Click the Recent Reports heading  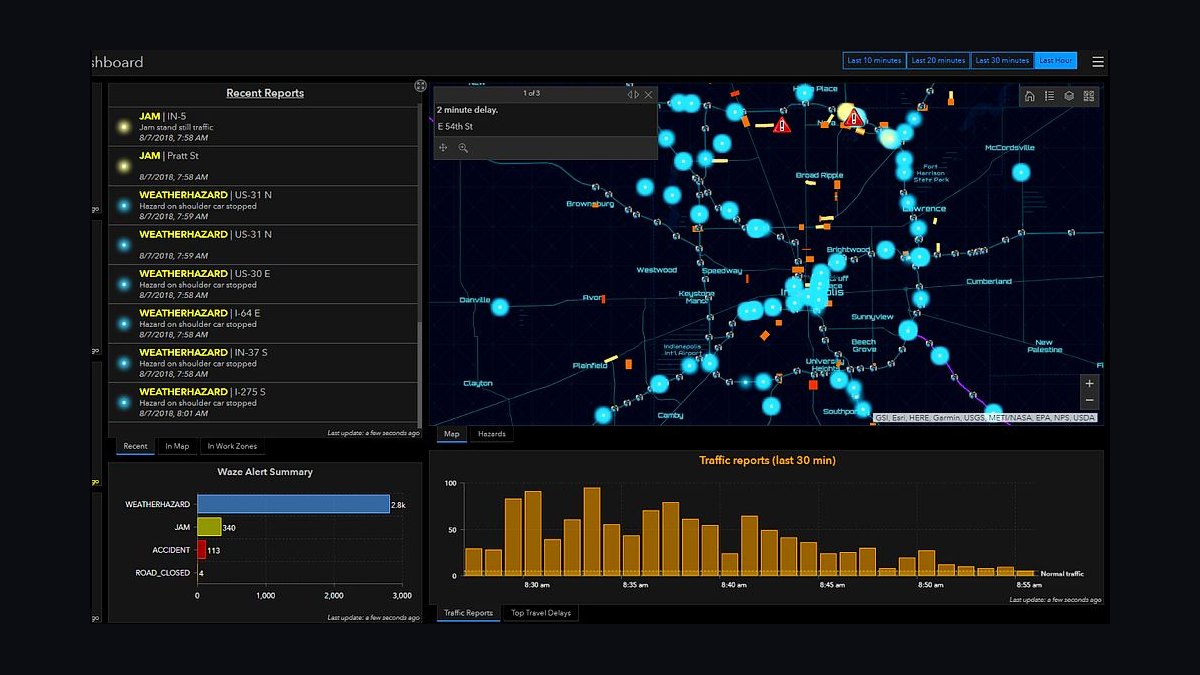265,93
